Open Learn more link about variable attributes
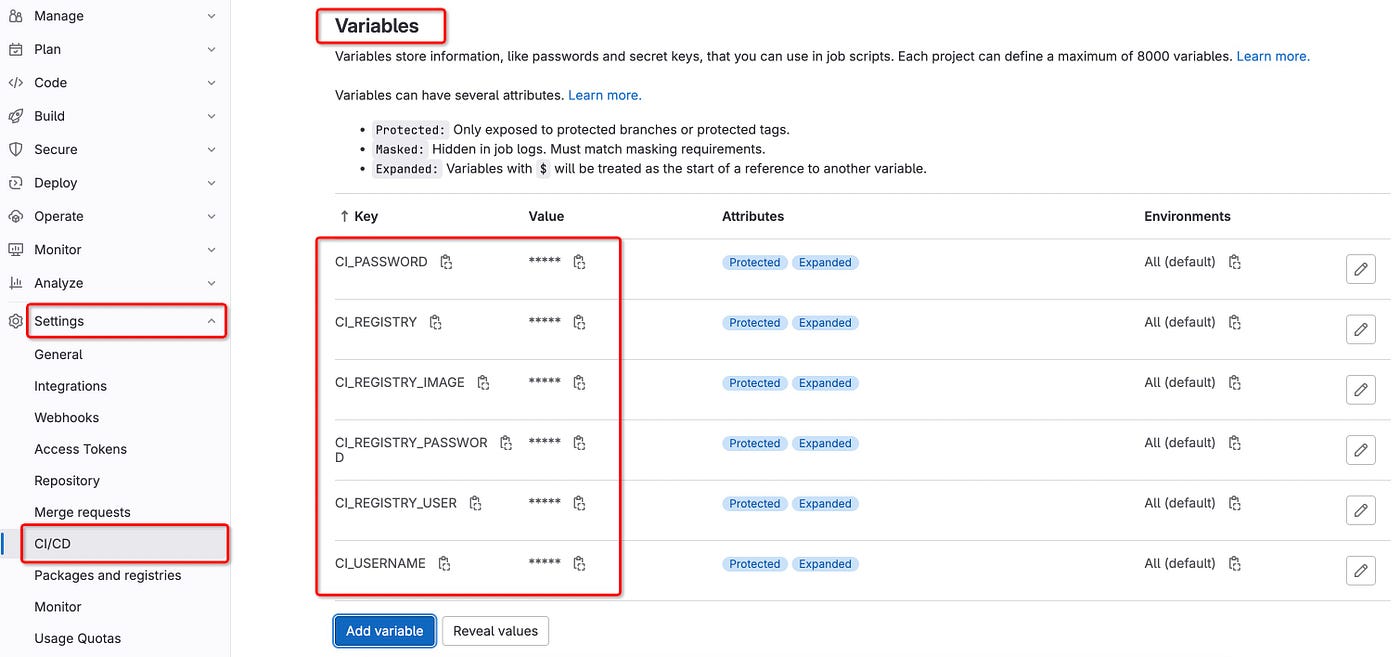 pos(605,95)
